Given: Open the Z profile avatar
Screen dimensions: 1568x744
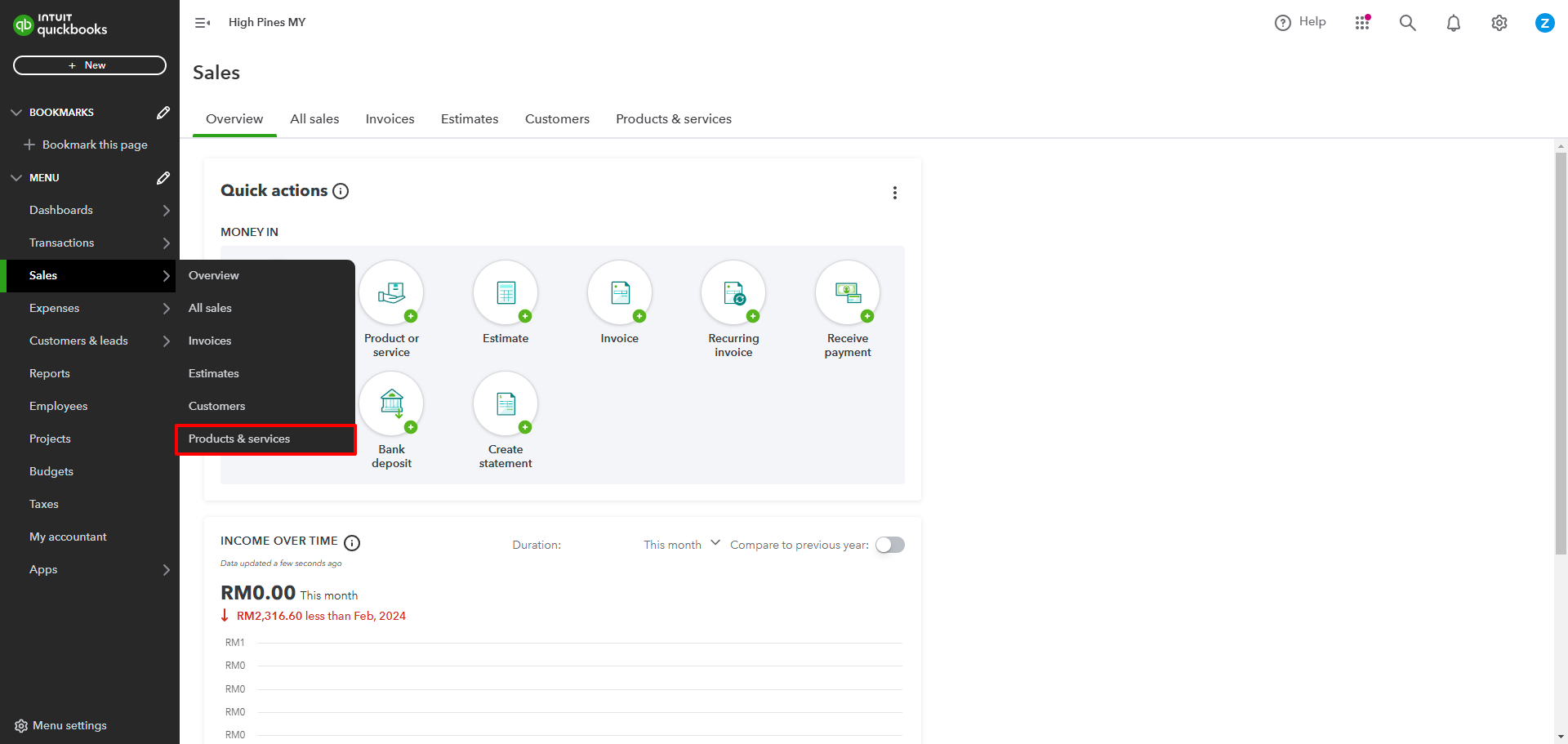Looking at the screenshot, I should point(1545,23).
